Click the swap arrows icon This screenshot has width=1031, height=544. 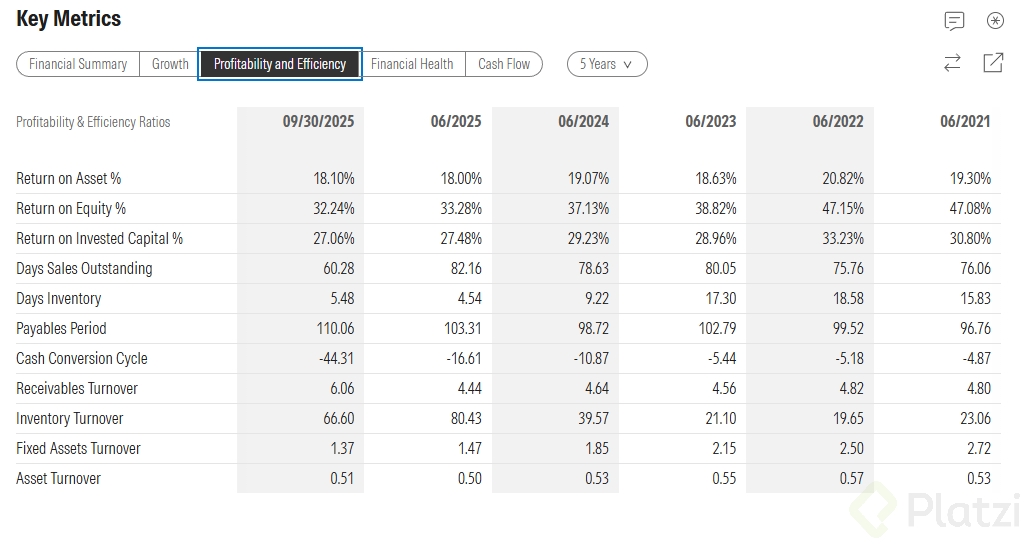coord(952,63)
